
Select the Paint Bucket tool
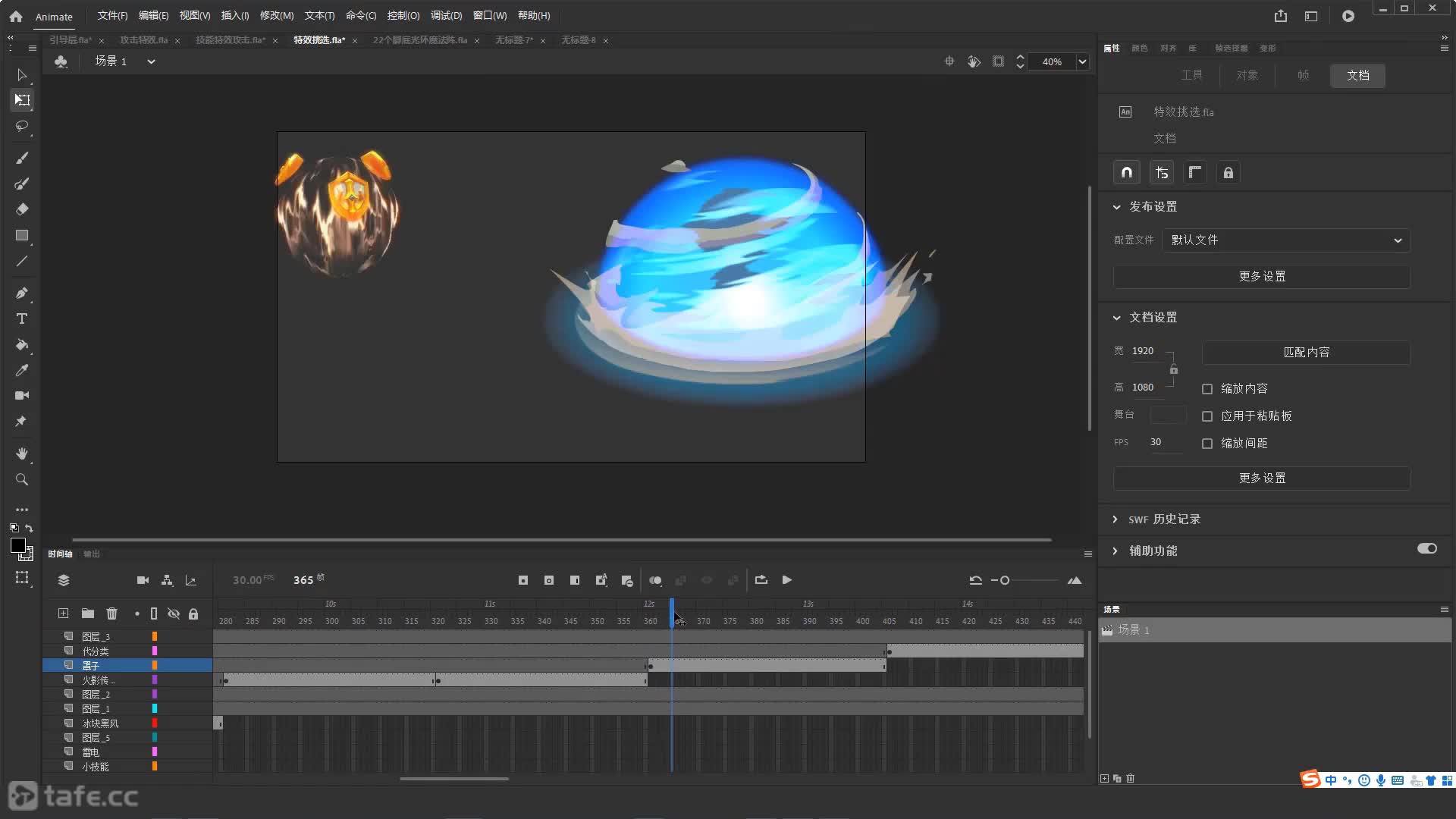(21, 344)
